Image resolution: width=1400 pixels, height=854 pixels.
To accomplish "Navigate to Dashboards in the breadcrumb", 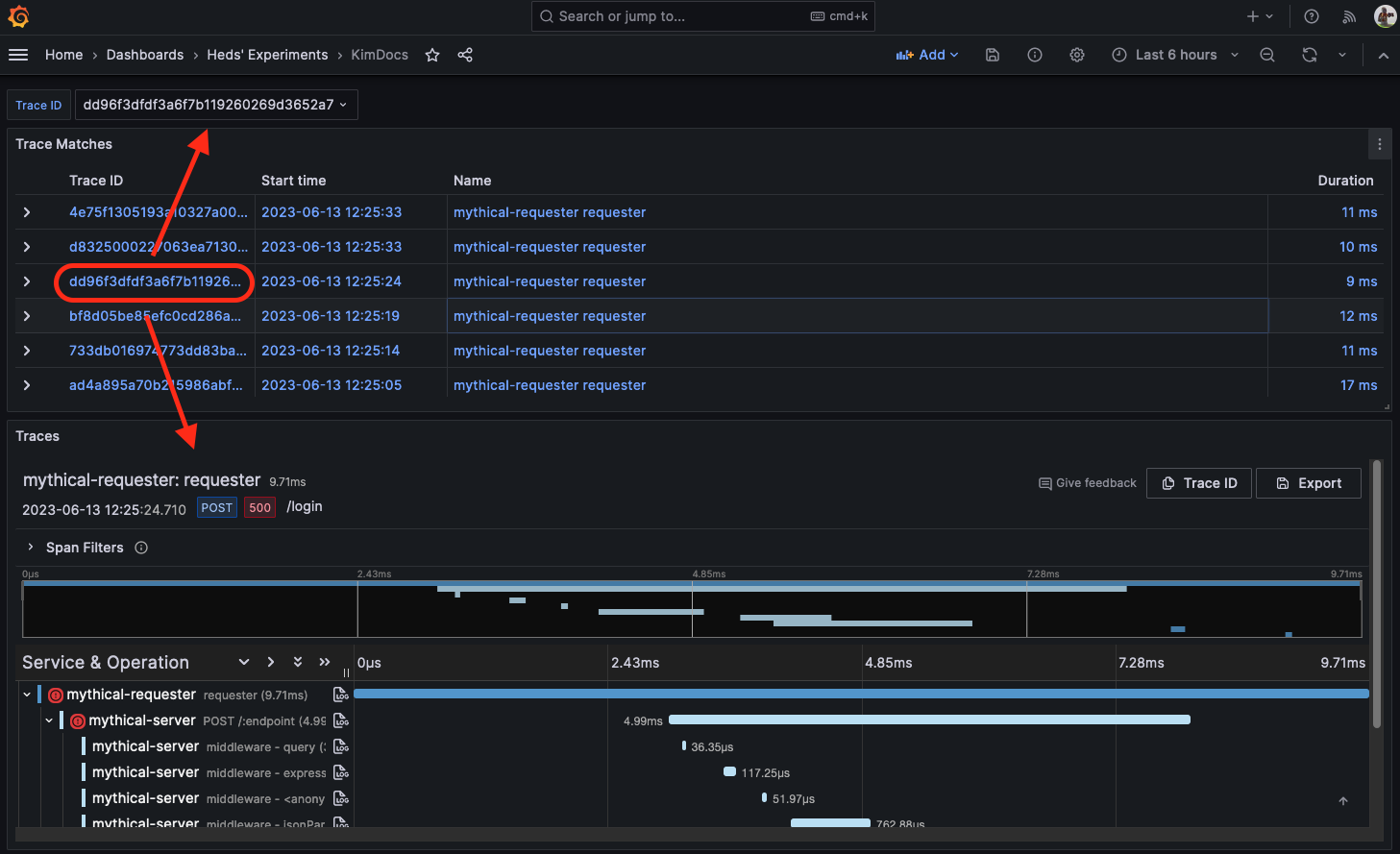I will (145, 55).
